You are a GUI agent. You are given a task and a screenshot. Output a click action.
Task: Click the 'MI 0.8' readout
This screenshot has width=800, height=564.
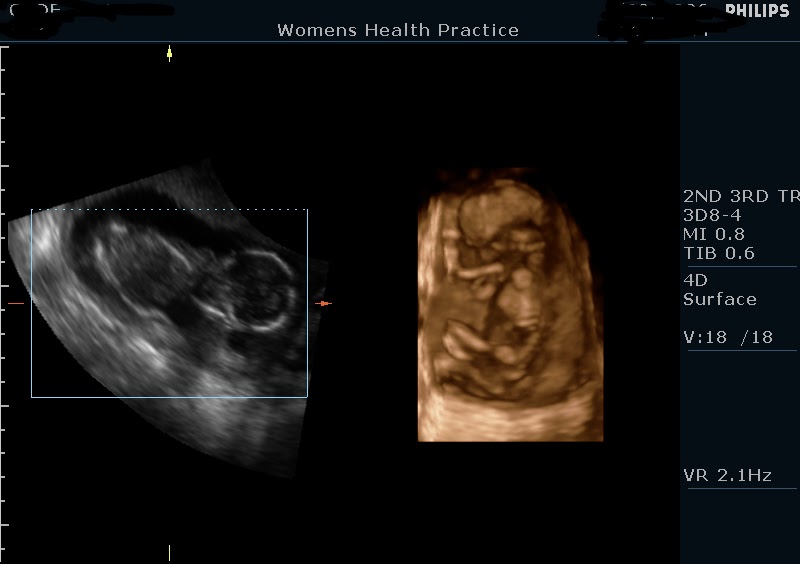pyautogui.click(x=714, y=234)
